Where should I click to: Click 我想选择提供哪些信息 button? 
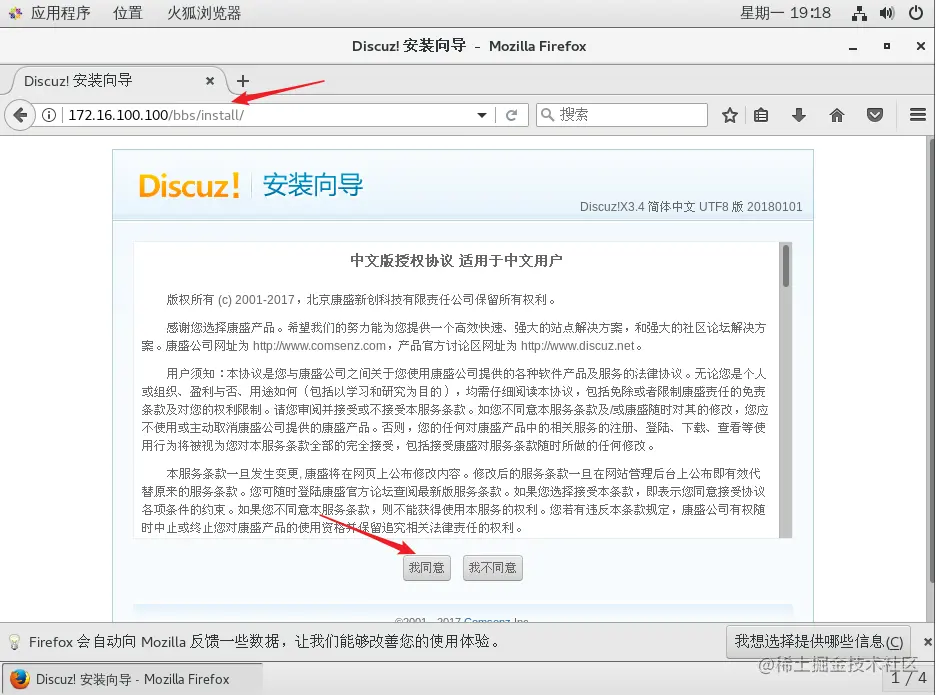coord(818,642)
